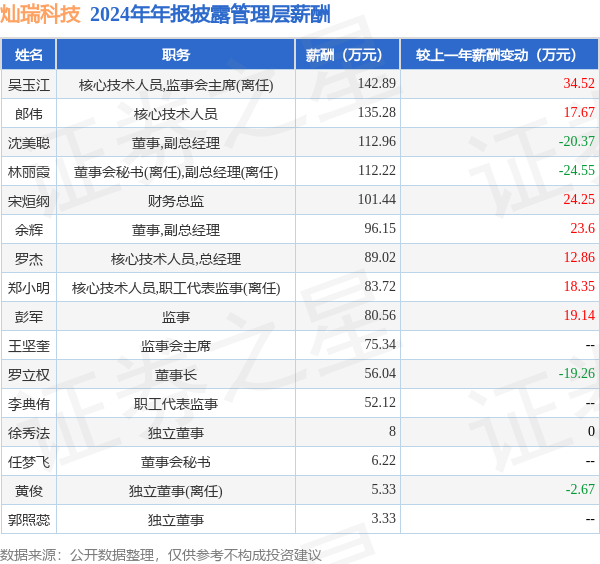600x564 pixels.
Task: Select the name cell 李典侑
Action: point(29,404)
